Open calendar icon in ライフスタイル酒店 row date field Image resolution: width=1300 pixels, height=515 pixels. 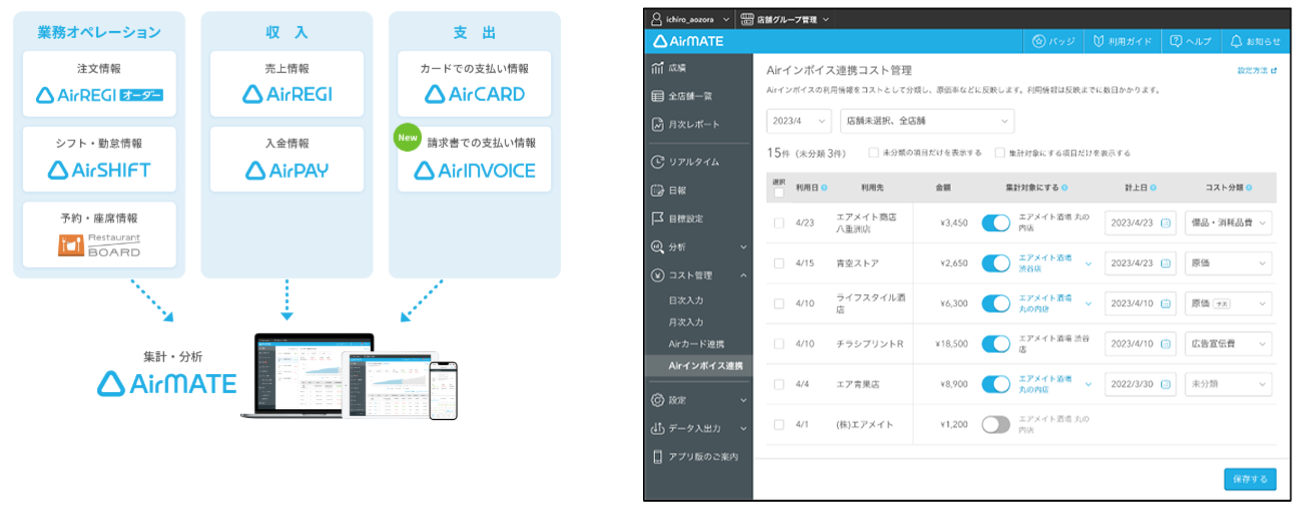pos(1166,303)
